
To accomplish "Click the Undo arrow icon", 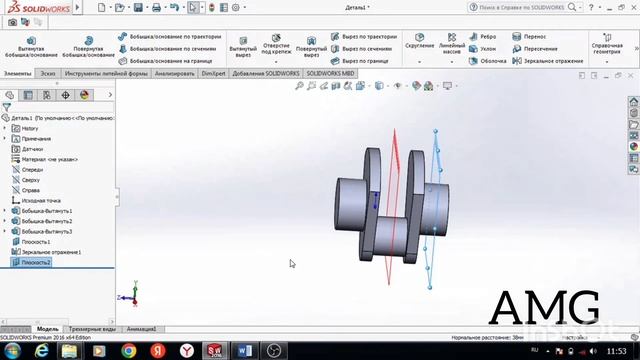I will [x=174, y=7].
